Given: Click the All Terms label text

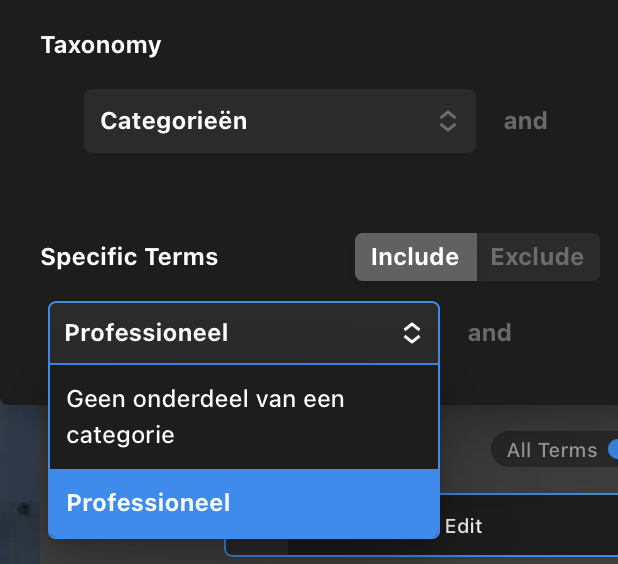Looking at the screenshot, I should (x=551, y=450).
